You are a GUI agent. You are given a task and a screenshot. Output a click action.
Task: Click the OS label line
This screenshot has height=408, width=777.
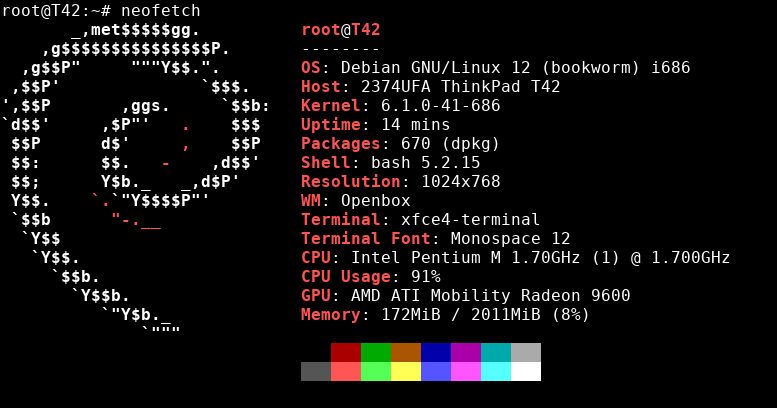496,67
